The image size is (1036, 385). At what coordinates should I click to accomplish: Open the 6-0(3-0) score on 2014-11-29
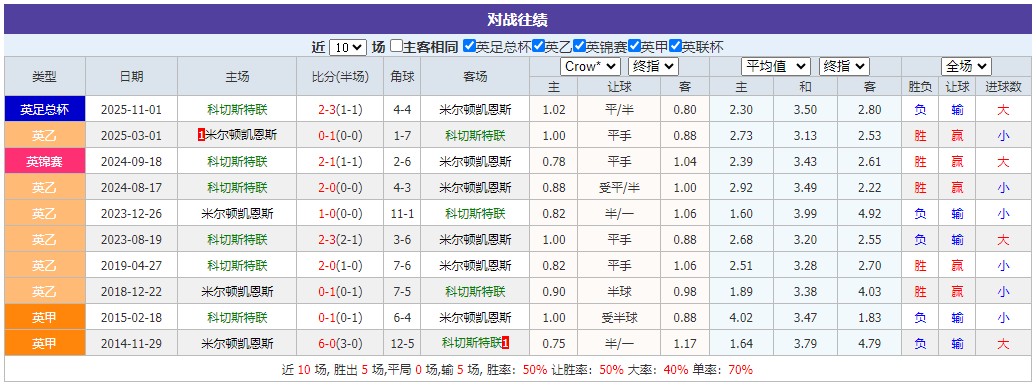click(x=340, y=343)
